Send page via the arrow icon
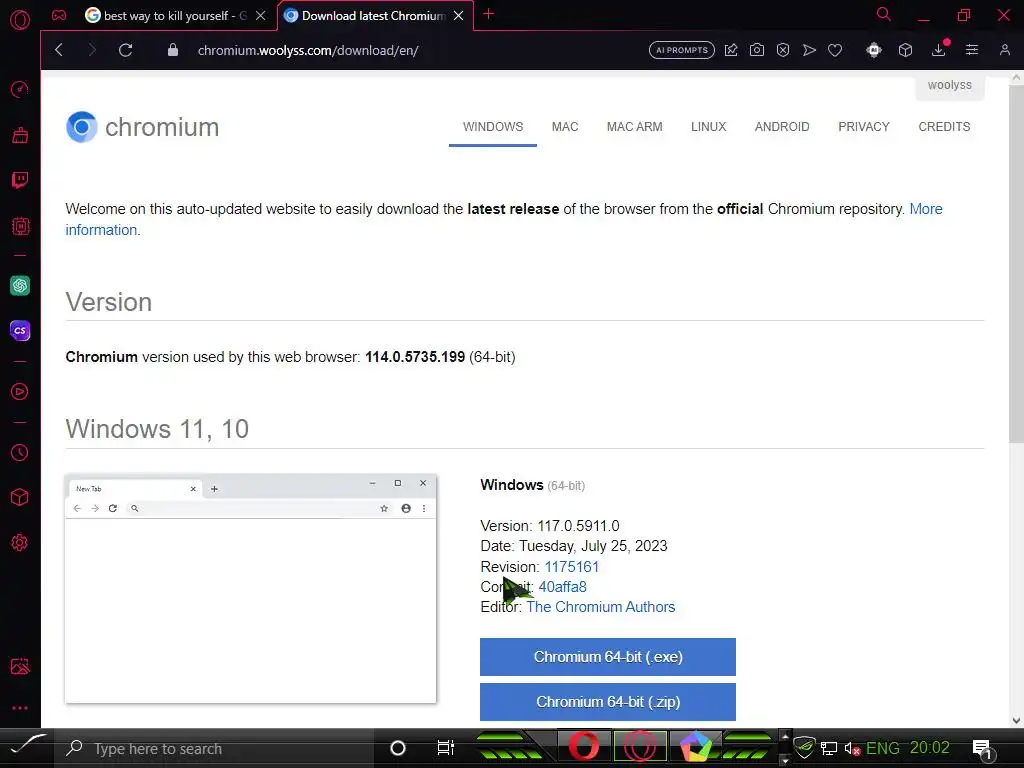The width and height of the screenshot is (1024, 768). click(809, 50)
